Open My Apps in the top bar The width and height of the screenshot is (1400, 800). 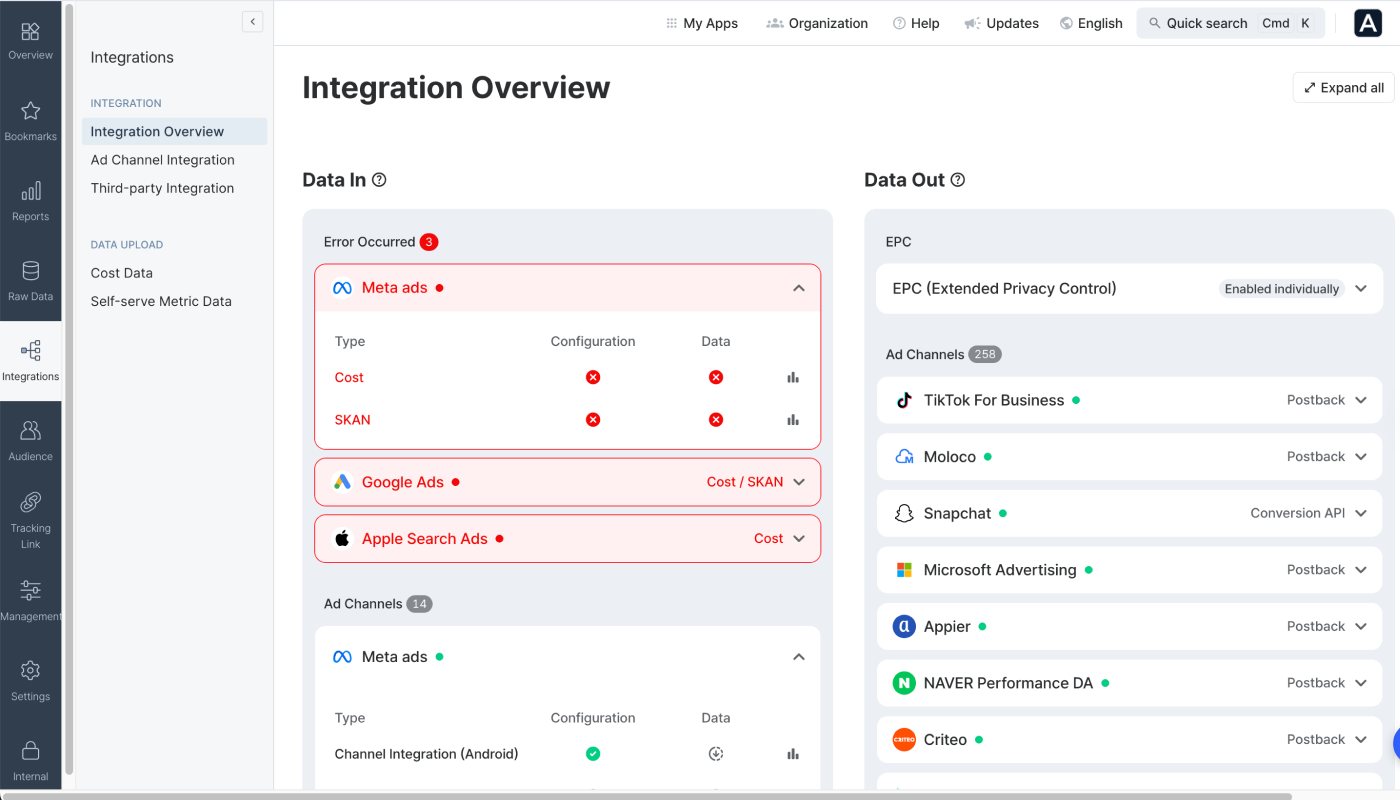702,23
